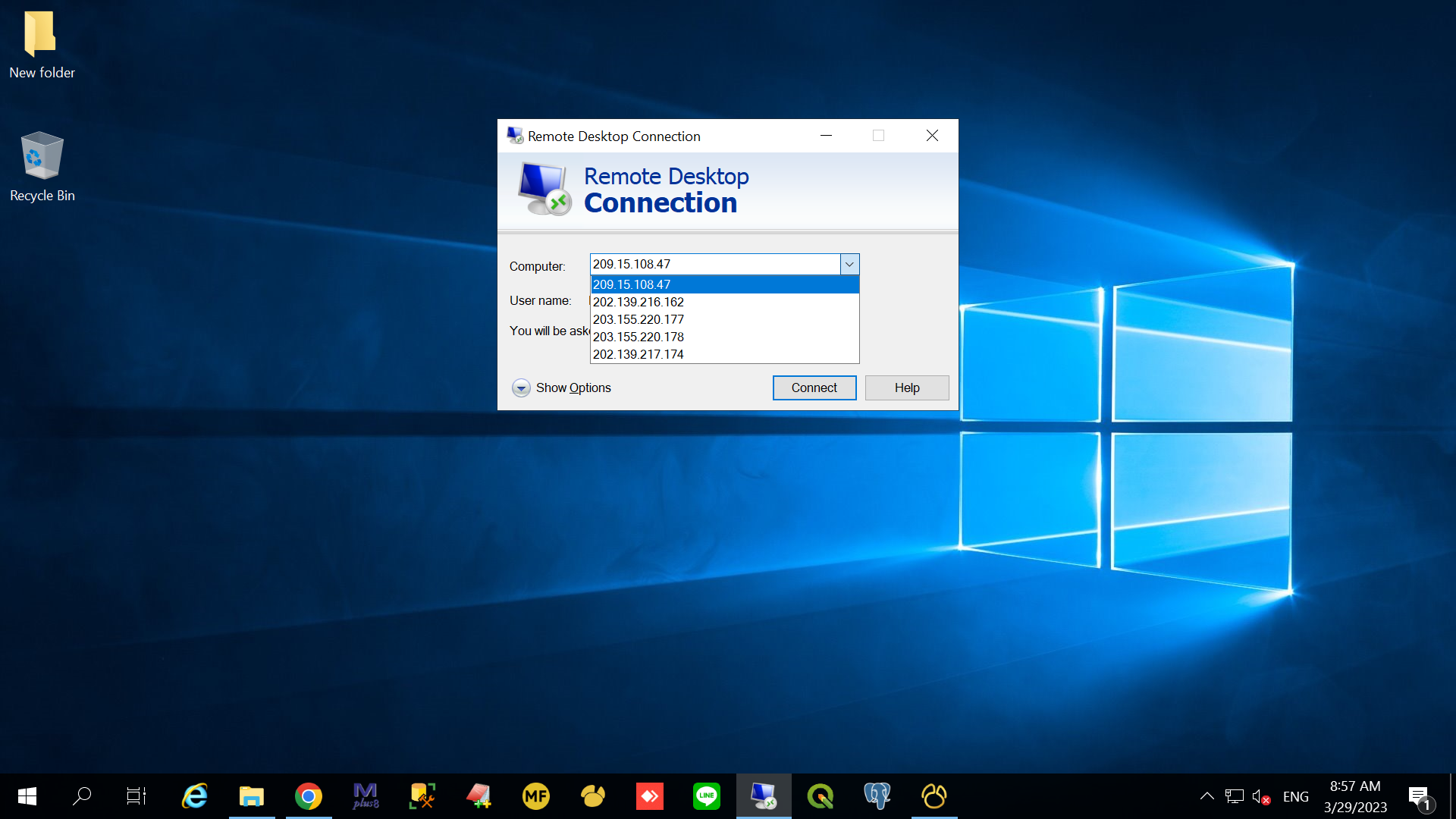Screen dimensions: 1456x819
Task: Click the Help button
Action: 907,388
